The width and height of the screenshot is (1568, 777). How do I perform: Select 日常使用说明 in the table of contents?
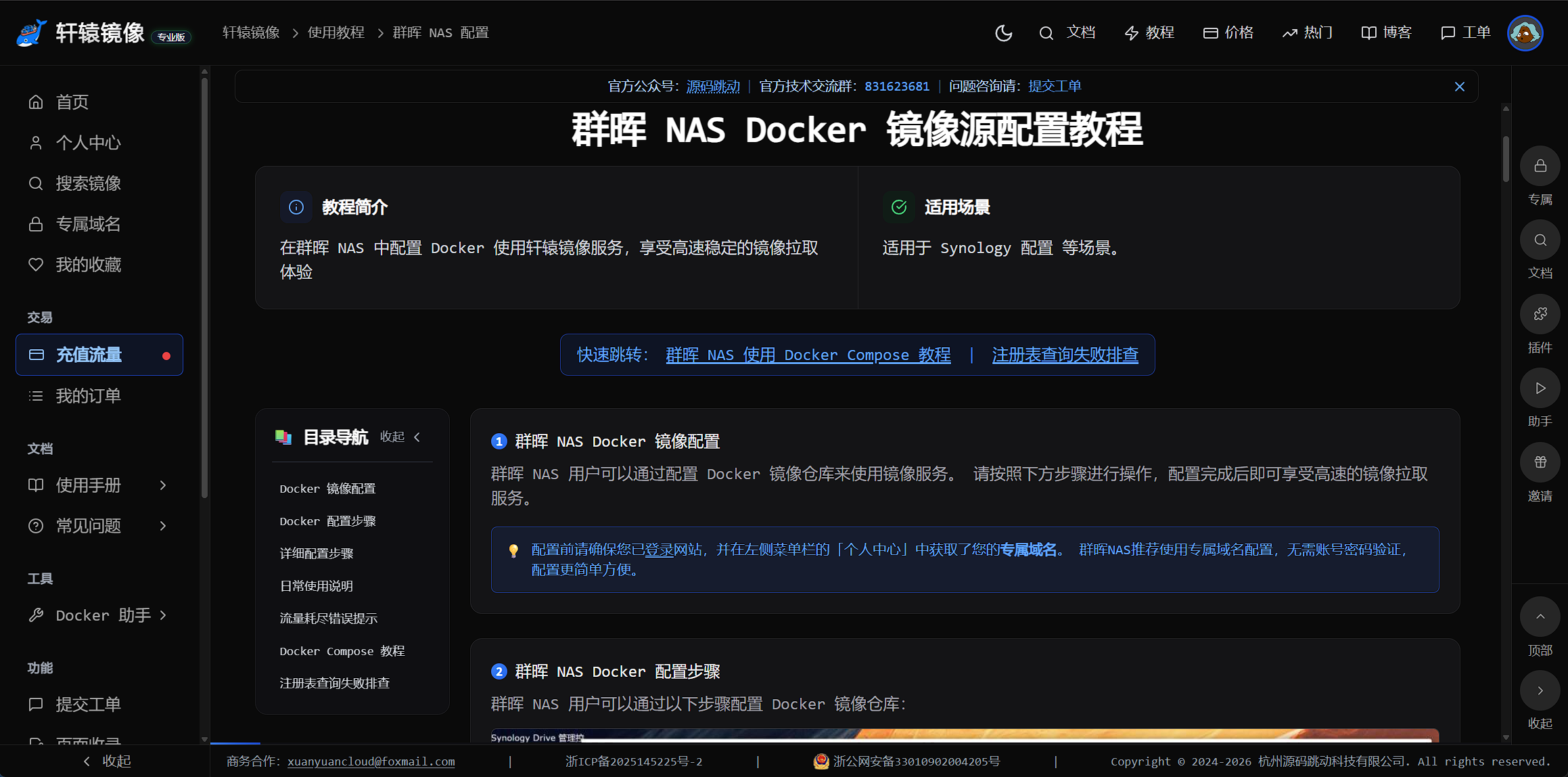point(317,586)
